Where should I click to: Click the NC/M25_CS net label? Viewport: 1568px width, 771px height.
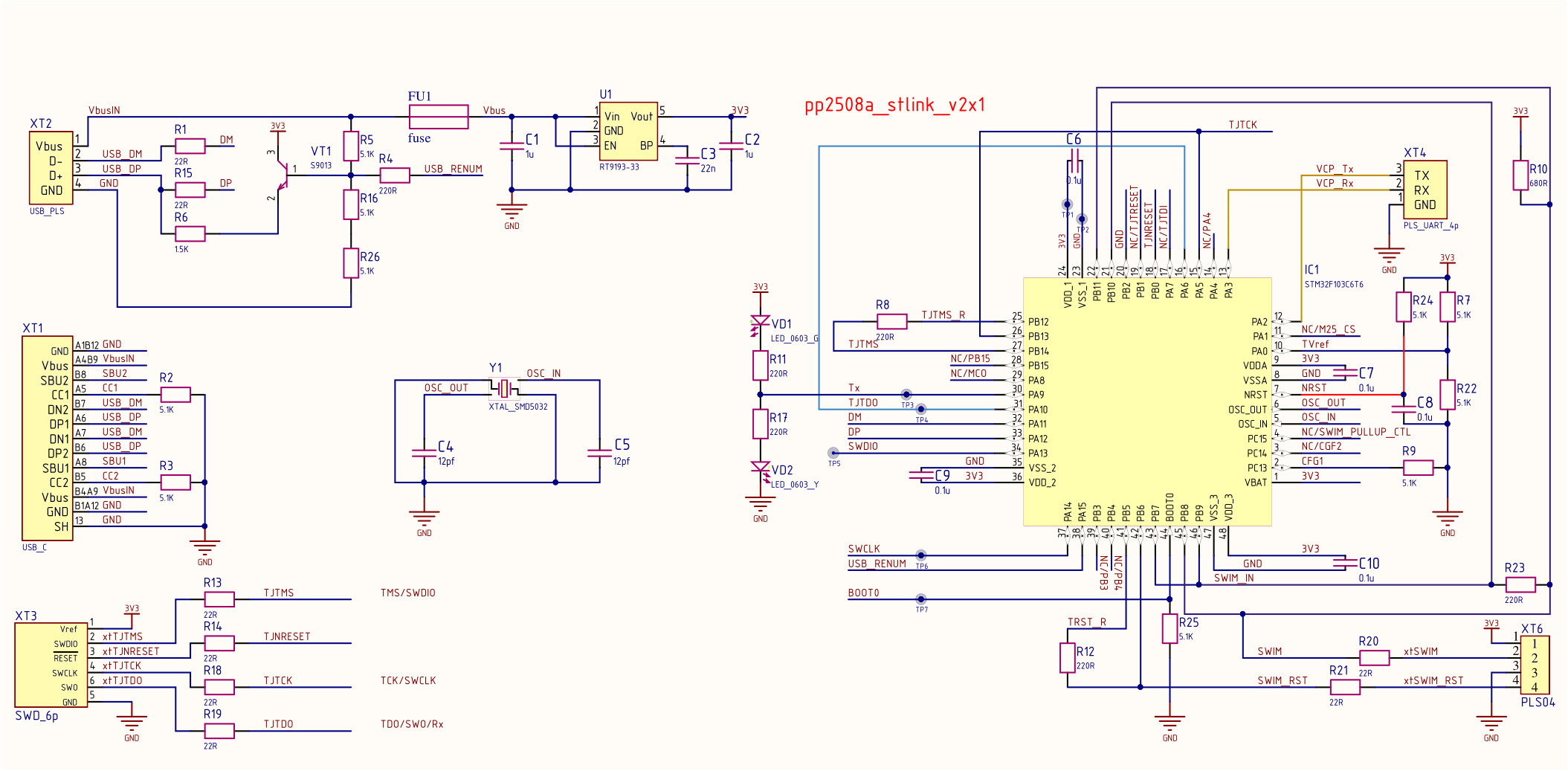[1328, 329]
